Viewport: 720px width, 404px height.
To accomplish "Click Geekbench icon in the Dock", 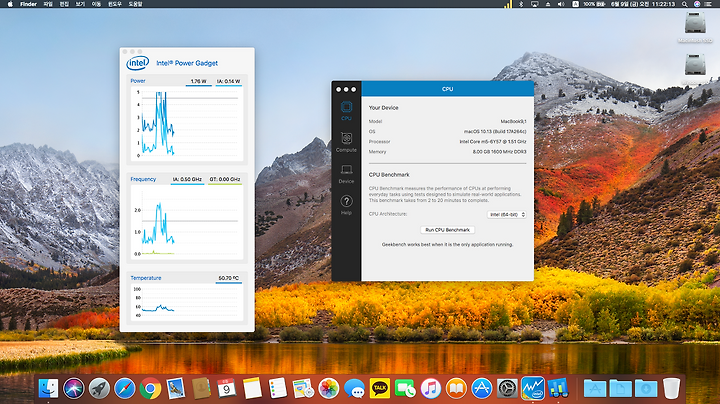I will (558, 388).
